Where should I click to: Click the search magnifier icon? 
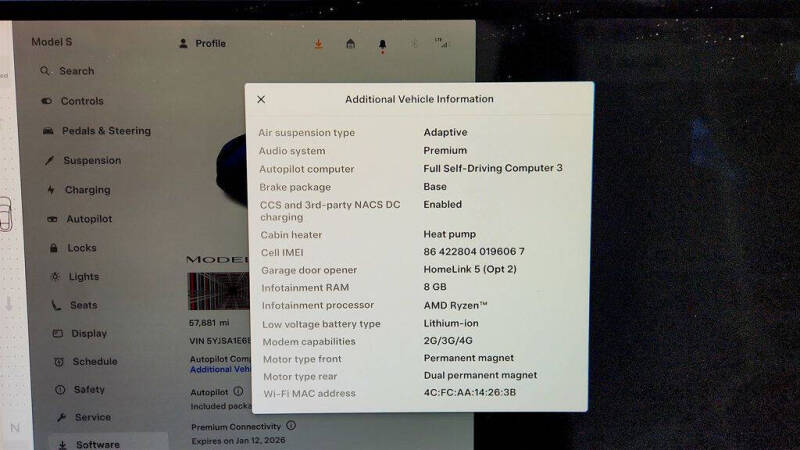tap(45, 71)
